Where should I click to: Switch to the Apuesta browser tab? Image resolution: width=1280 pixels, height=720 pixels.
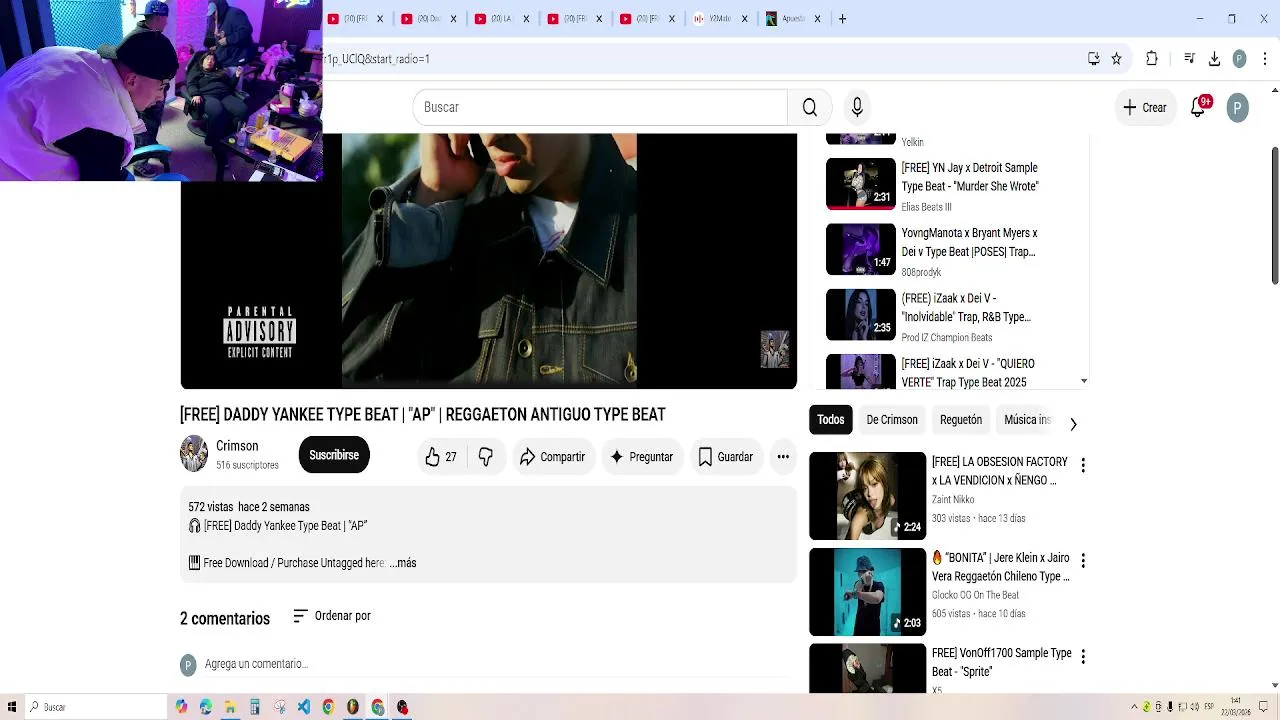pos(792,18)
